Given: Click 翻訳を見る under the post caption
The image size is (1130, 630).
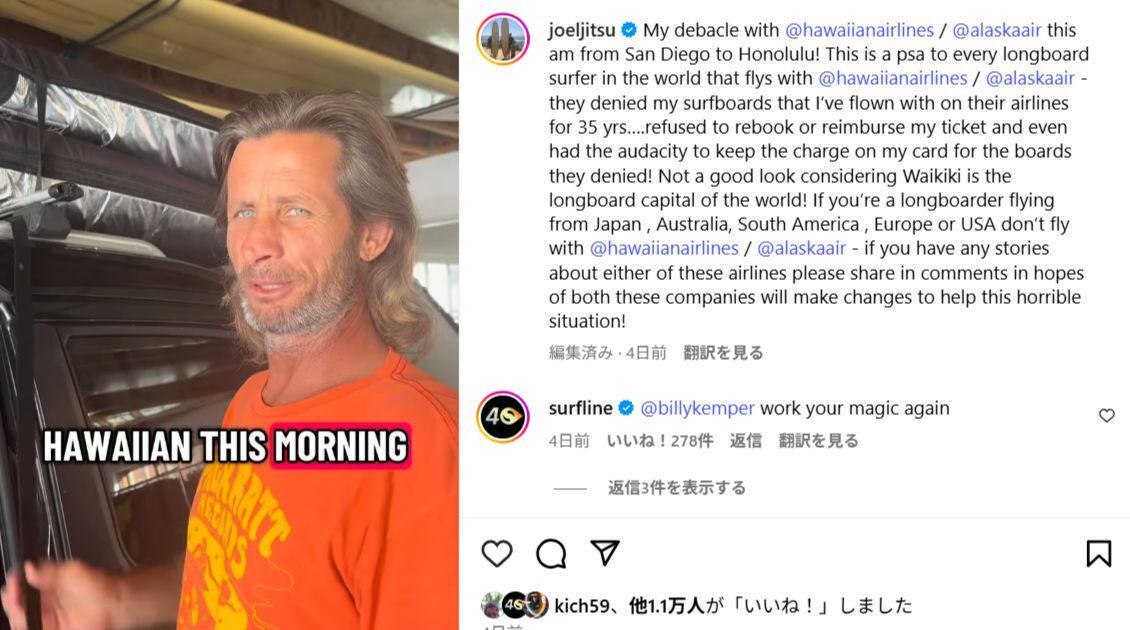Looking at the screenshot, I should (x=723, y=352).
